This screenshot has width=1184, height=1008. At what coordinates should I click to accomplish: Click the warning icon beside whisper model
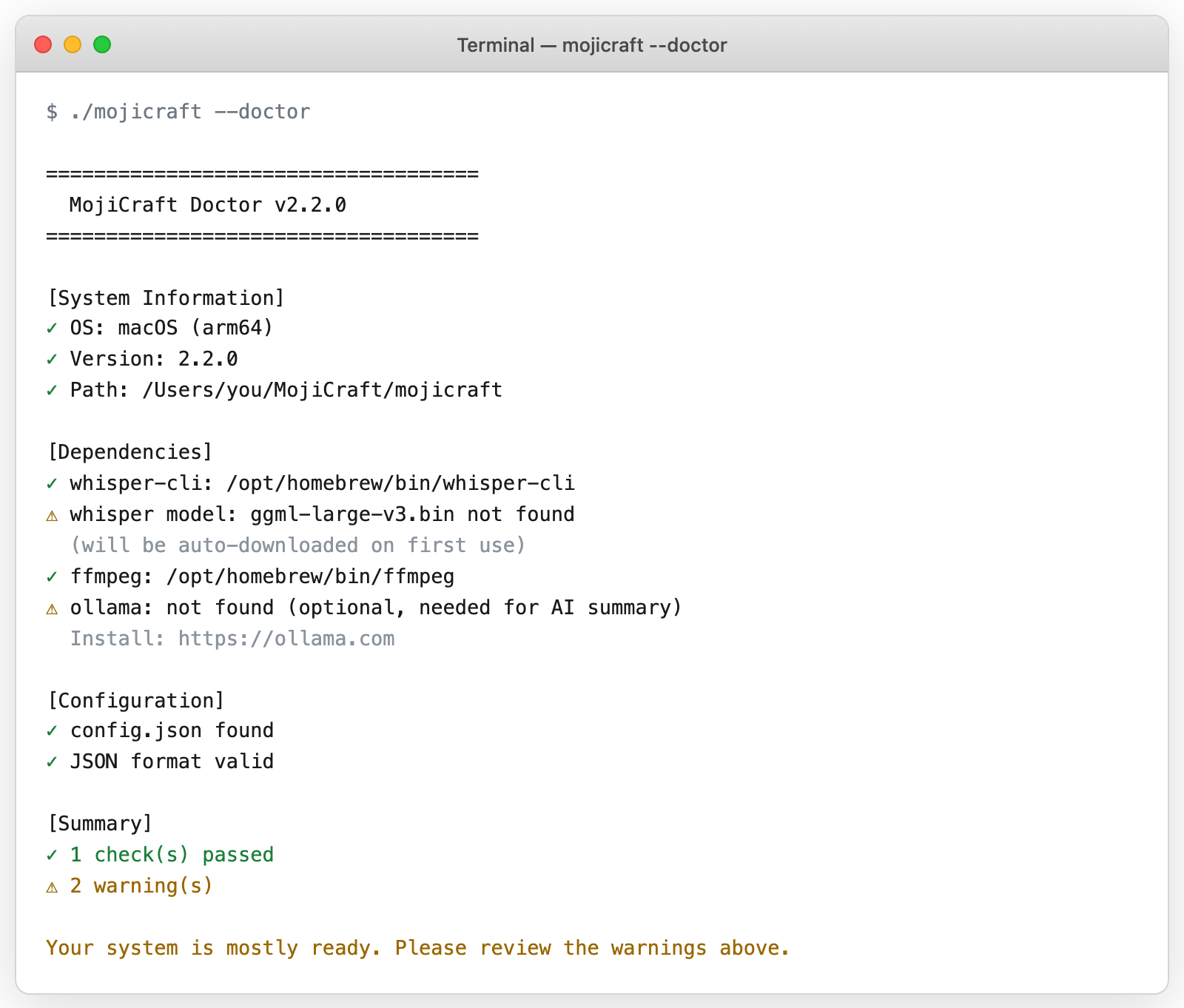pyautogui.click(x=52, y=515)
